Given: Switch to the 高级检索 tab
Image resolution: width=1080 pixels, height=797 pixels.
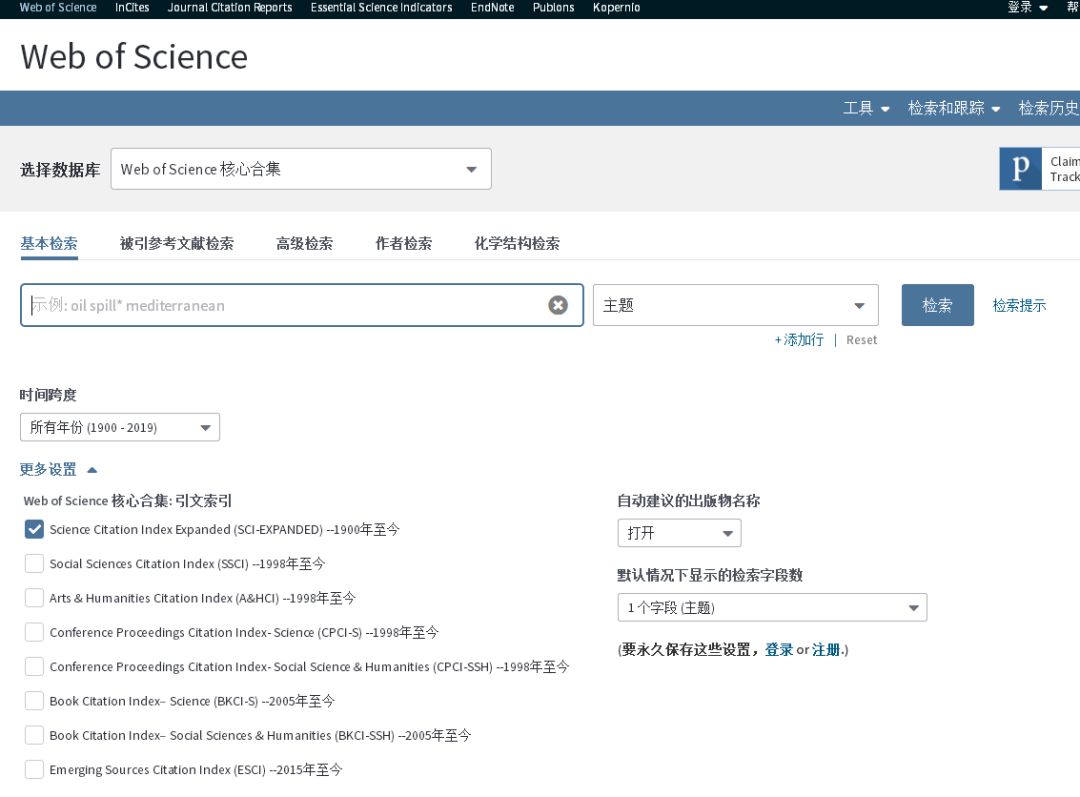Looking at the screenshot, I should pyautogui.click(x=304, y=243).
